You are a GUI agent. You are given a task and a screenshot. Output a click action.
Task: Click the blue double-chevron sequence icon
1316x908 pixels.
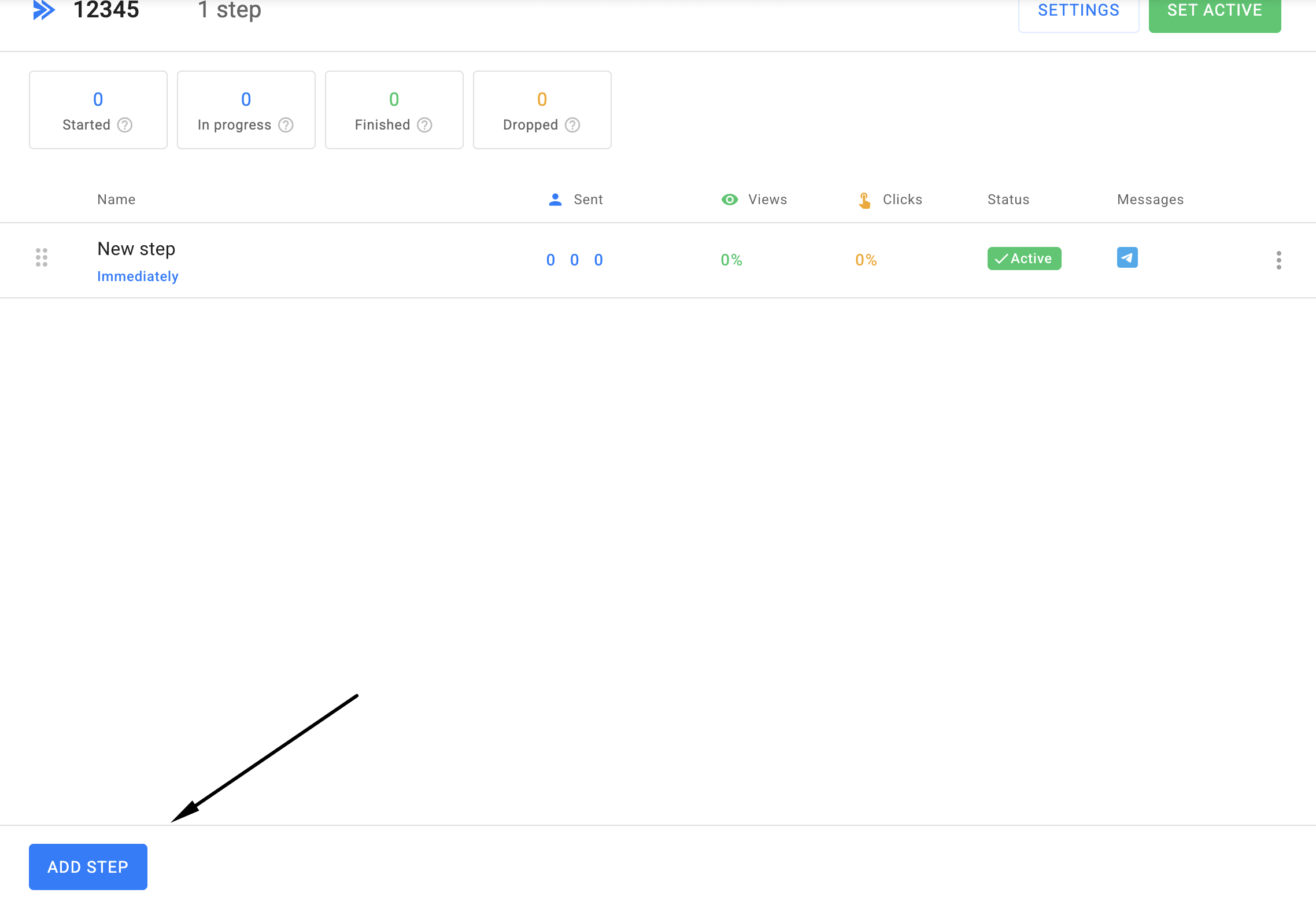point(44,10)
